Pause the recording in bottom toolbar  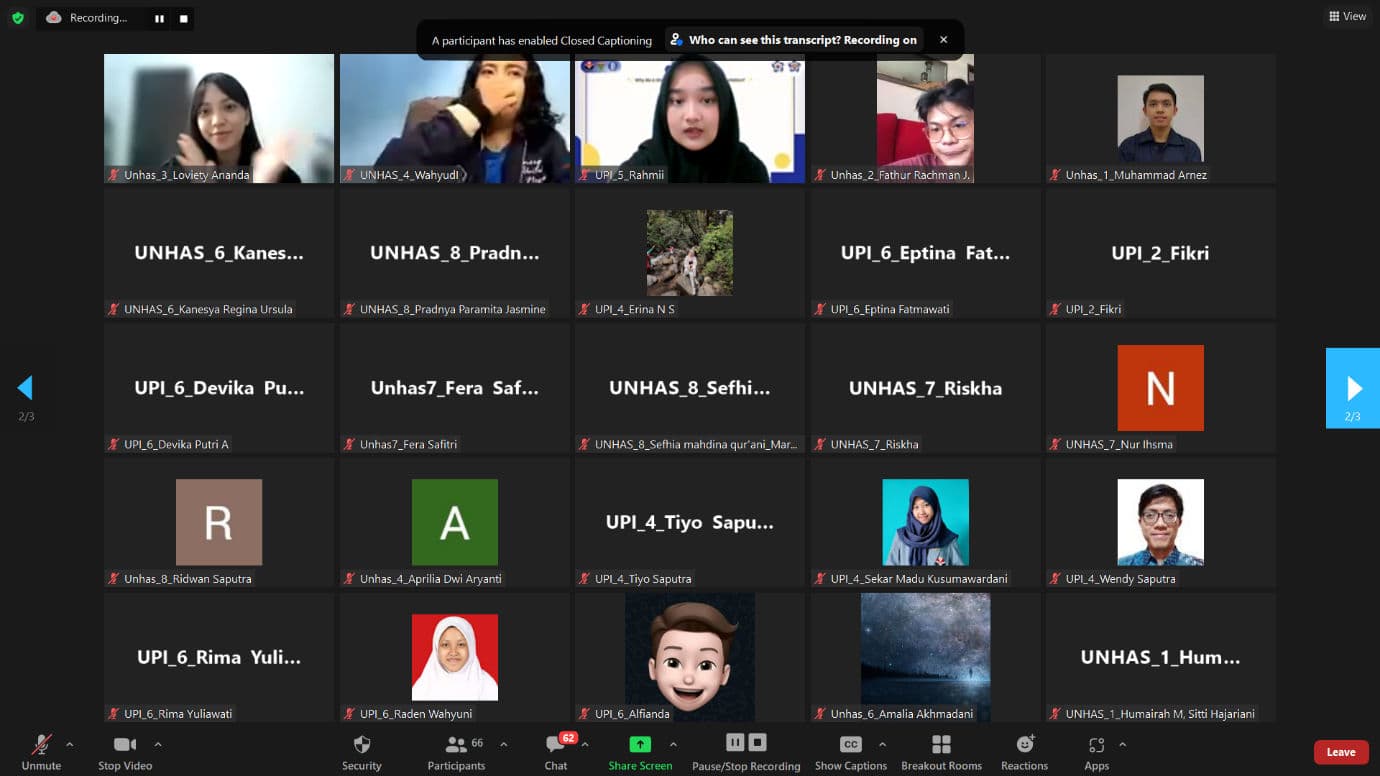pyautogui.click(x=734, y=742)
